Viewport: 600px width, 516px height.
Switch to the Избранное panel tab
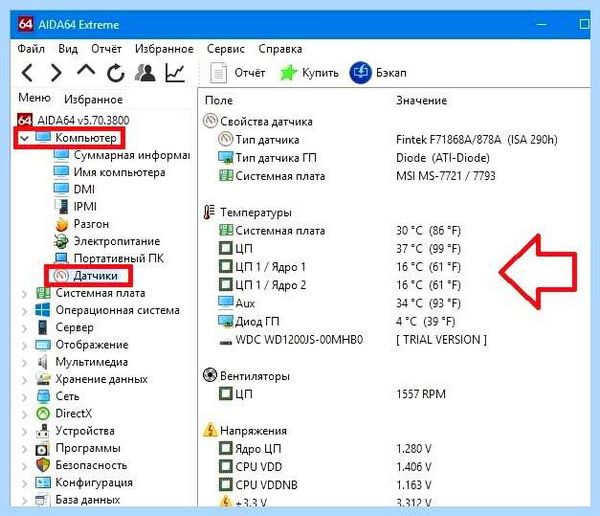[x=93, y=100]
